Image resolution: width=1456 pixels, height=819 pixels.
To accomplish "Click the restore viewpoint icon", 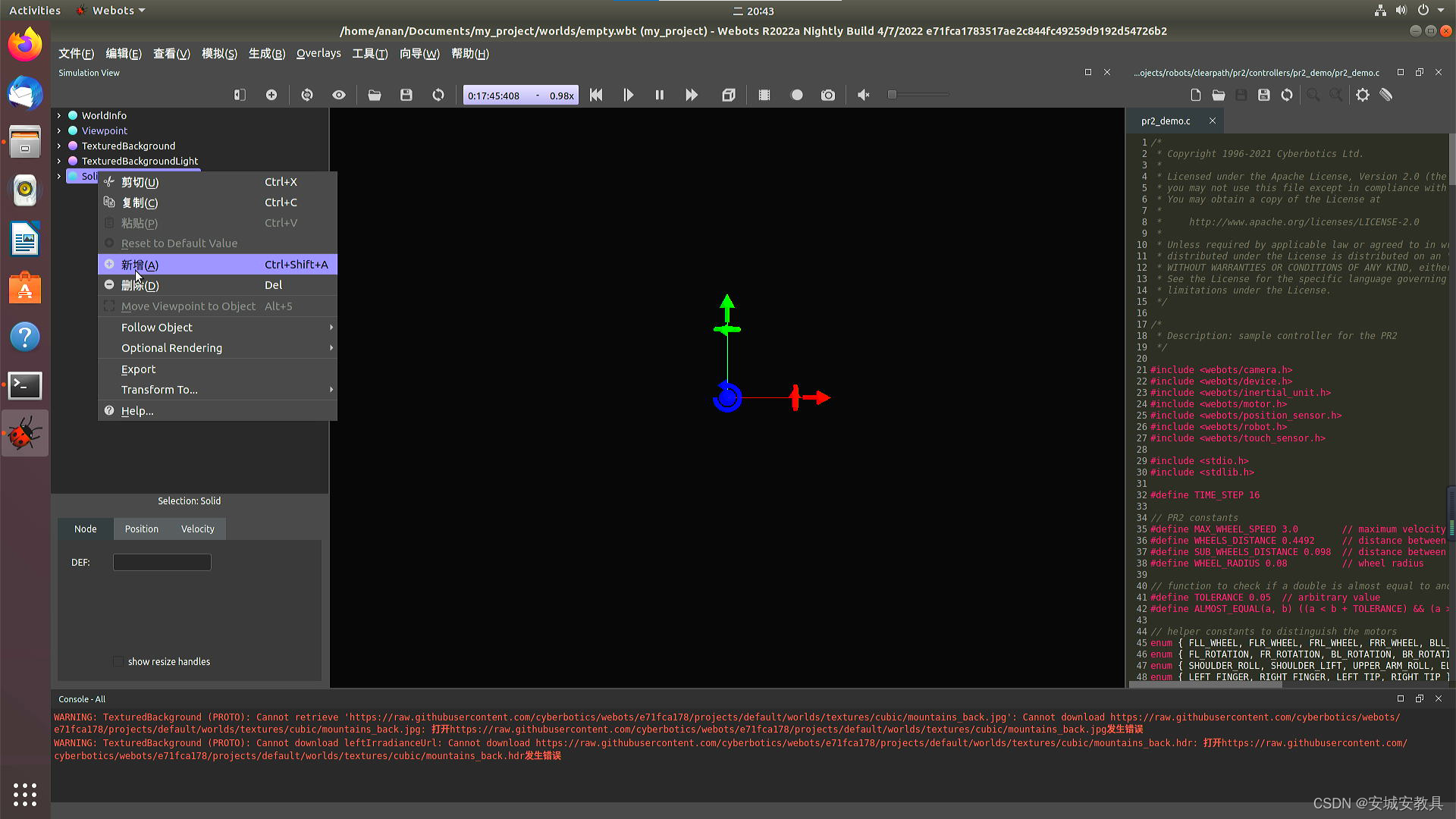I will coord(307,95).
